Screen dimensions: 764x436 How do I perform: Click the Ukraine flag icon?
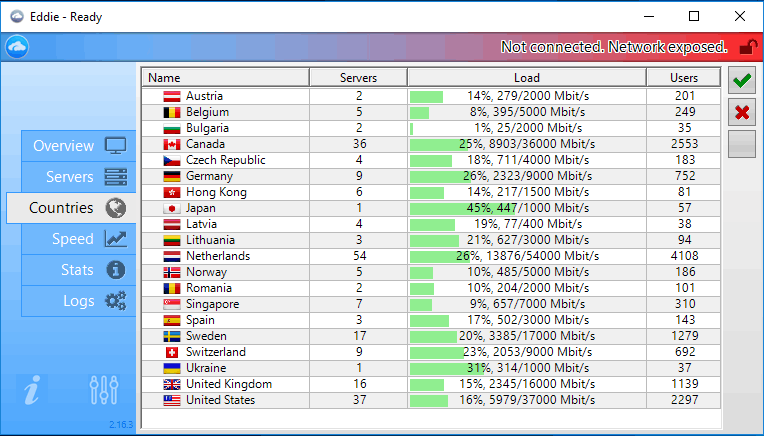tap(172, 368)
